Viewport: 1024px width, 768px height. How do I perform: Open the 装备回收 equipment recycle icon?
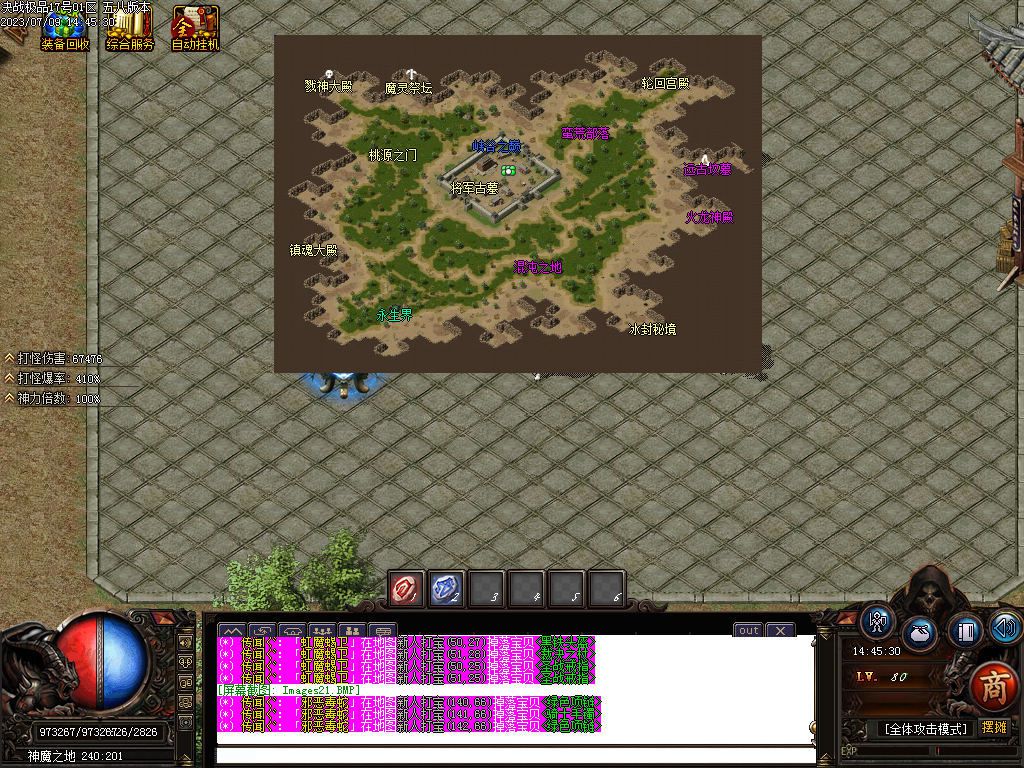pyautogui.click(x=64, y=26)
